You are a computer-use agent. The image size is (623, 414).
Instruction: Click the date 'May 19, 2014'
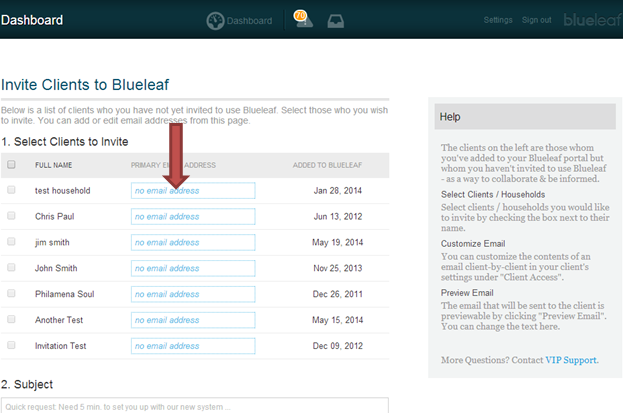click(x=337, y=242)
